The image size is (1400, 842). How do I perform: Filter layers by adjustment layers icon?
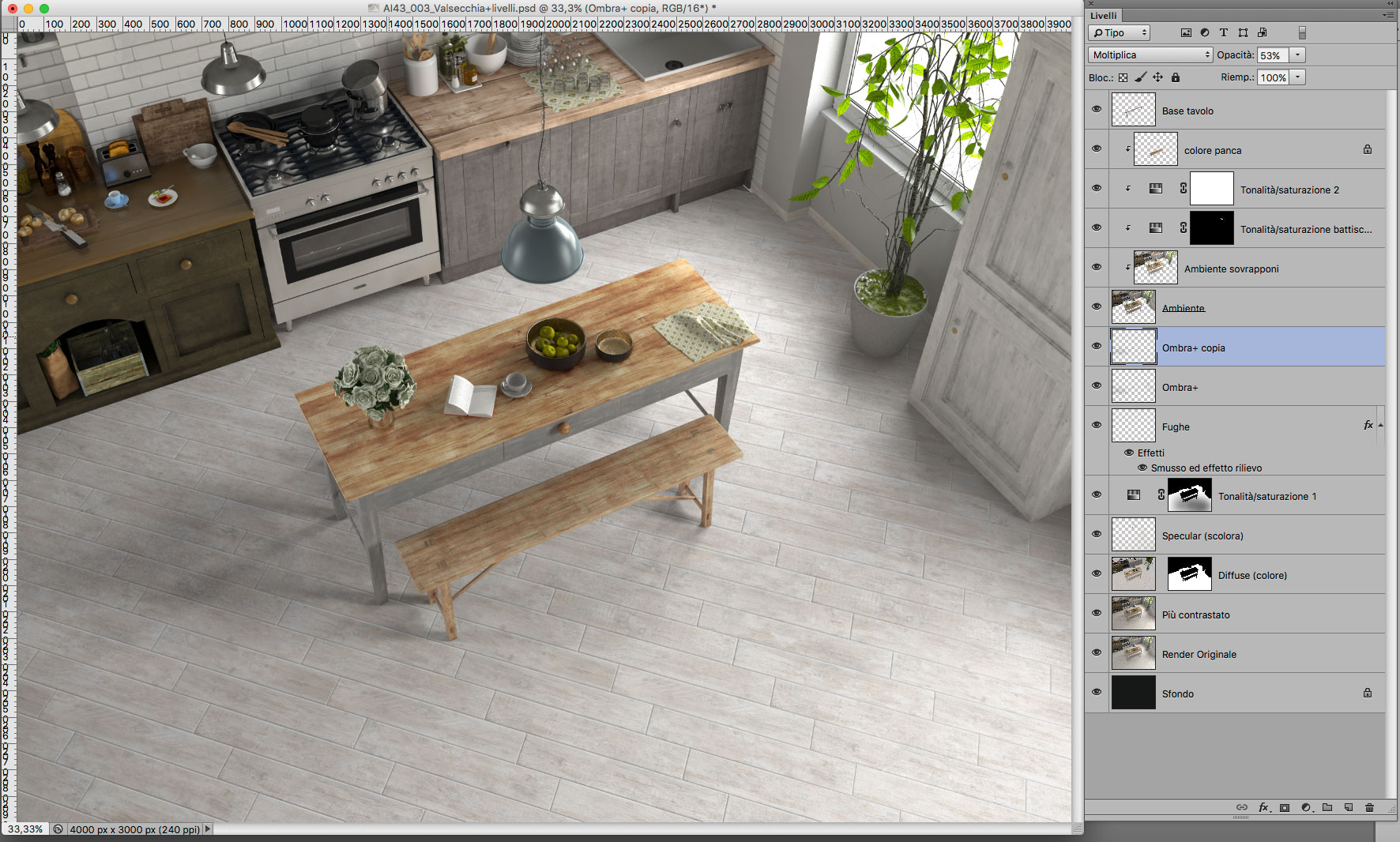click(x=1205, y=33)
